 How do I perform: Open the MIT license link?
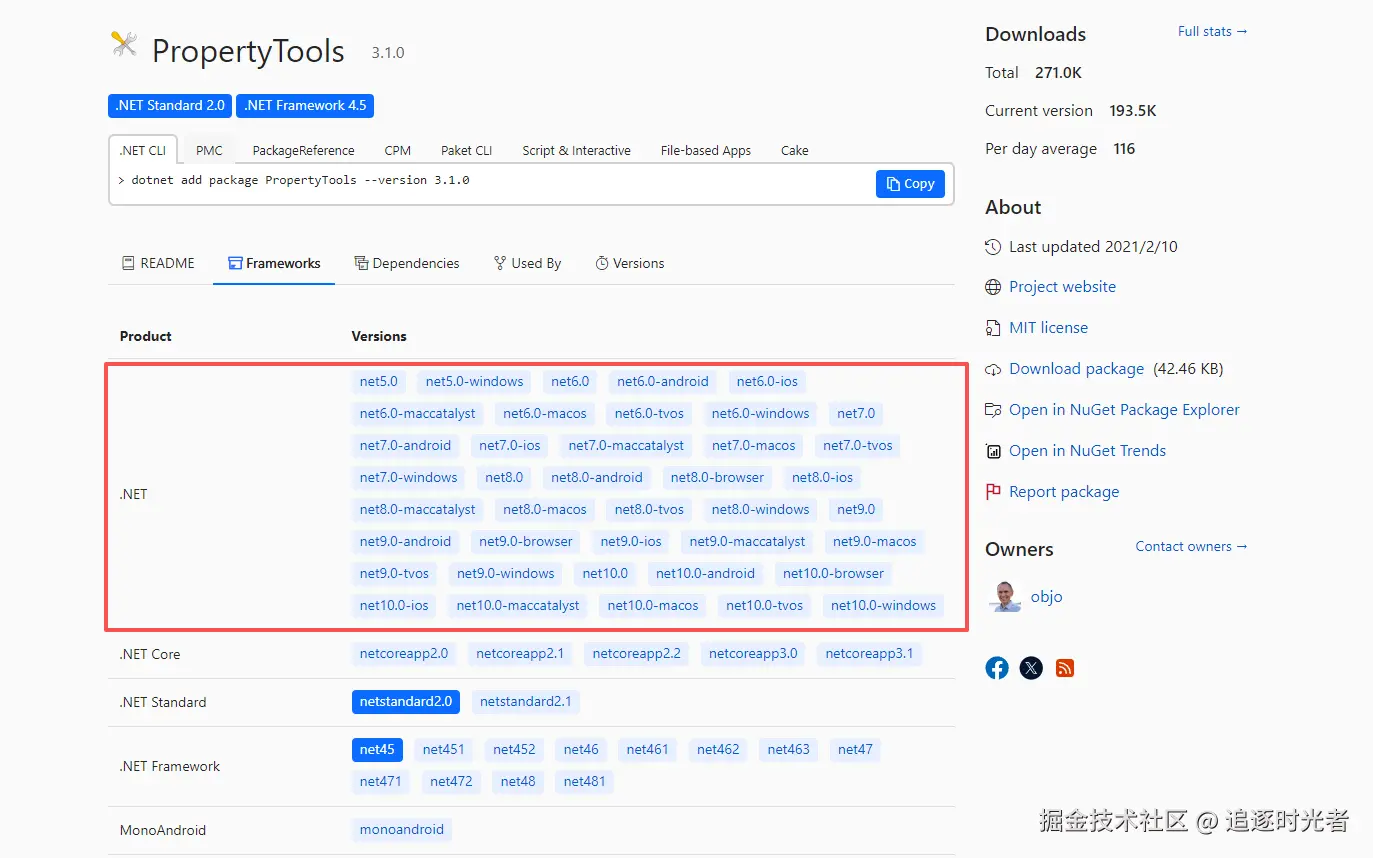[1048, 328]
